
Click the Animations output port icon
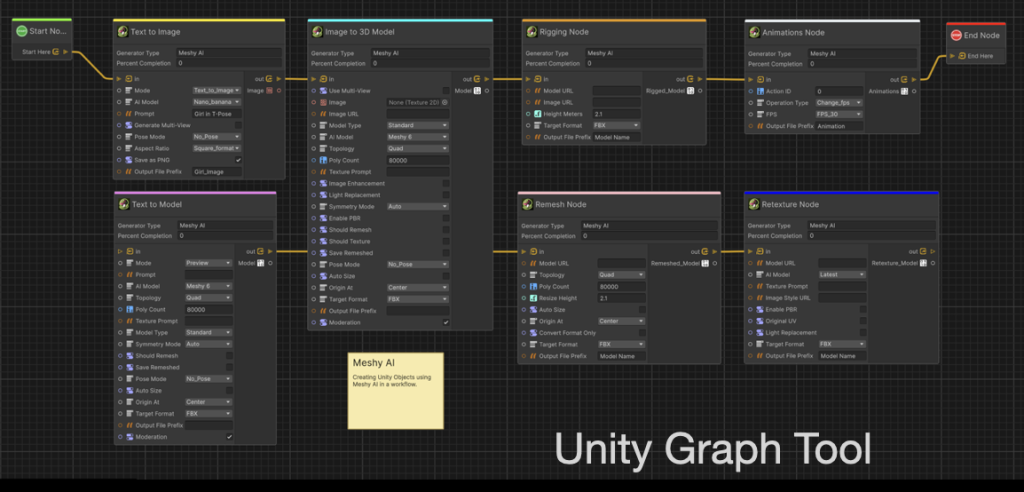point(904,90)
